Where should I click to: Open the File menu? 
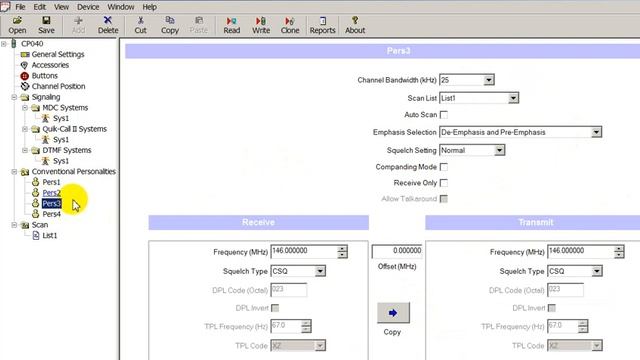click(20, 7)
